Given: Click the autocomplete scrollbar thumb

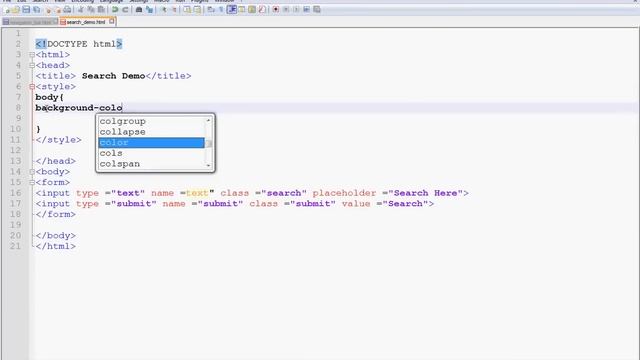Looking at the screenshot, I should (x=209, y=144).
